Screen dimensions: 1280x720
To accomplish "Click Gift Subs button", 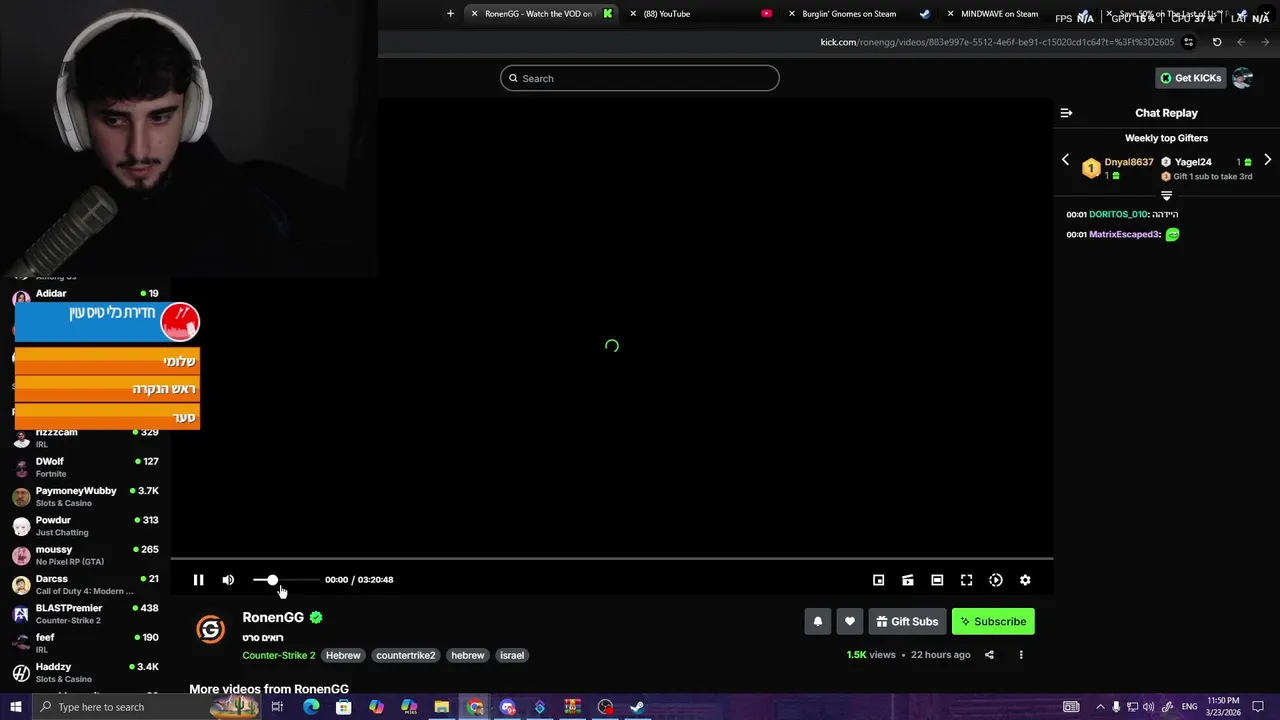I will click(x=907, y=621).
